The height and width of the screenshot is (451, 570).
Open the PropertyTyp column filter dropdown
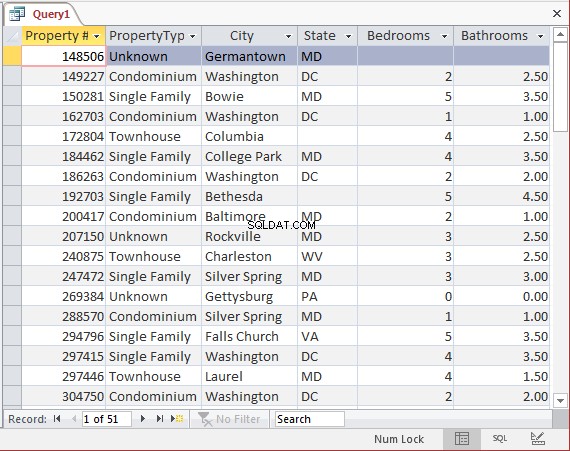pos(193,36)
